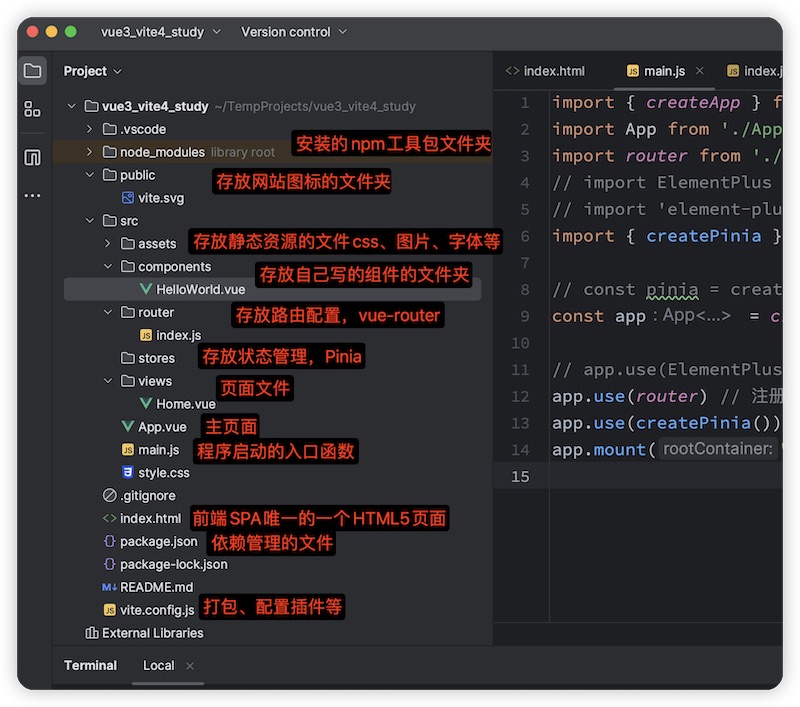Show more tool windows ellipsis
The width and height of the screenshot is (800, 707).
click(33, 195)
